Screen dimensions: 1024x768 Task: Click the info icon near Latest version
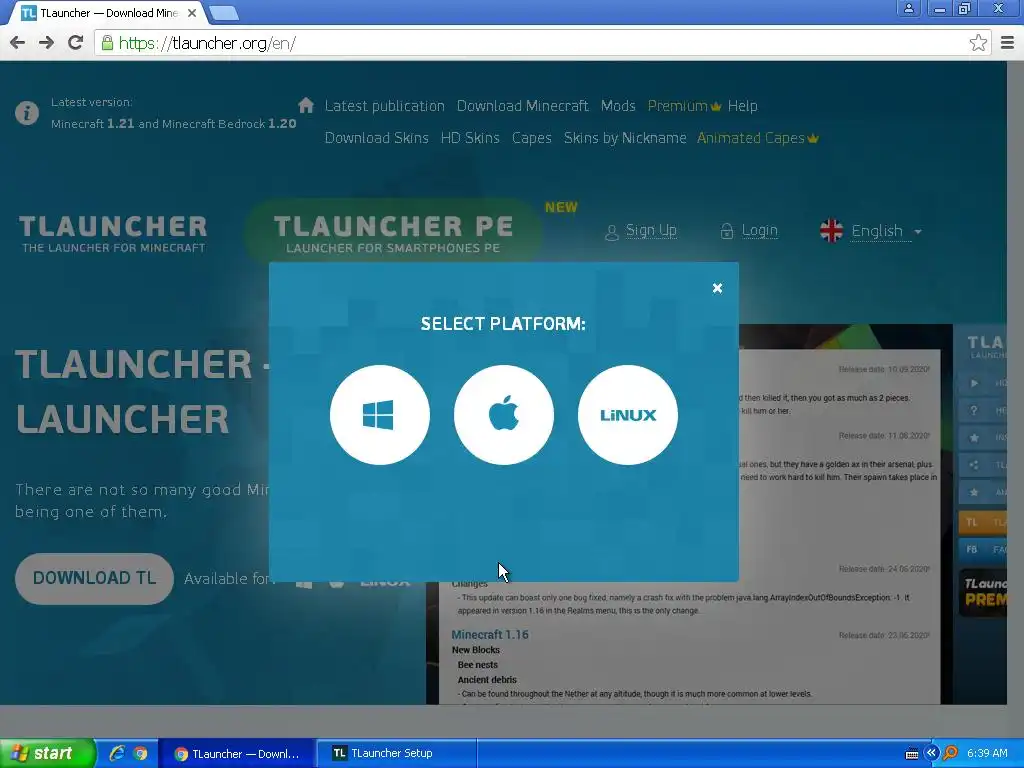[27, 113]
